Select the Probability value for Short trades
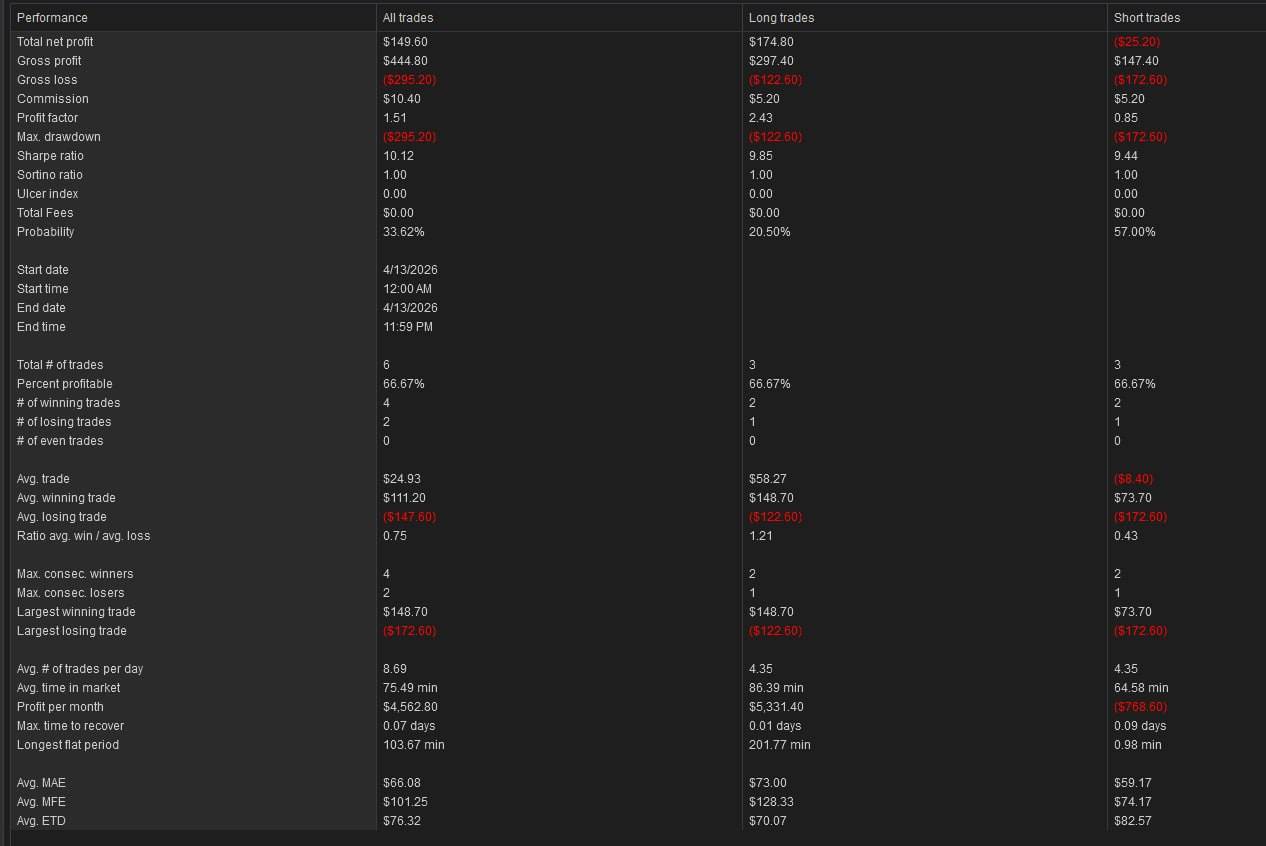The width and height of the screenshot is (1266, 846). (x=1134, y=232)
